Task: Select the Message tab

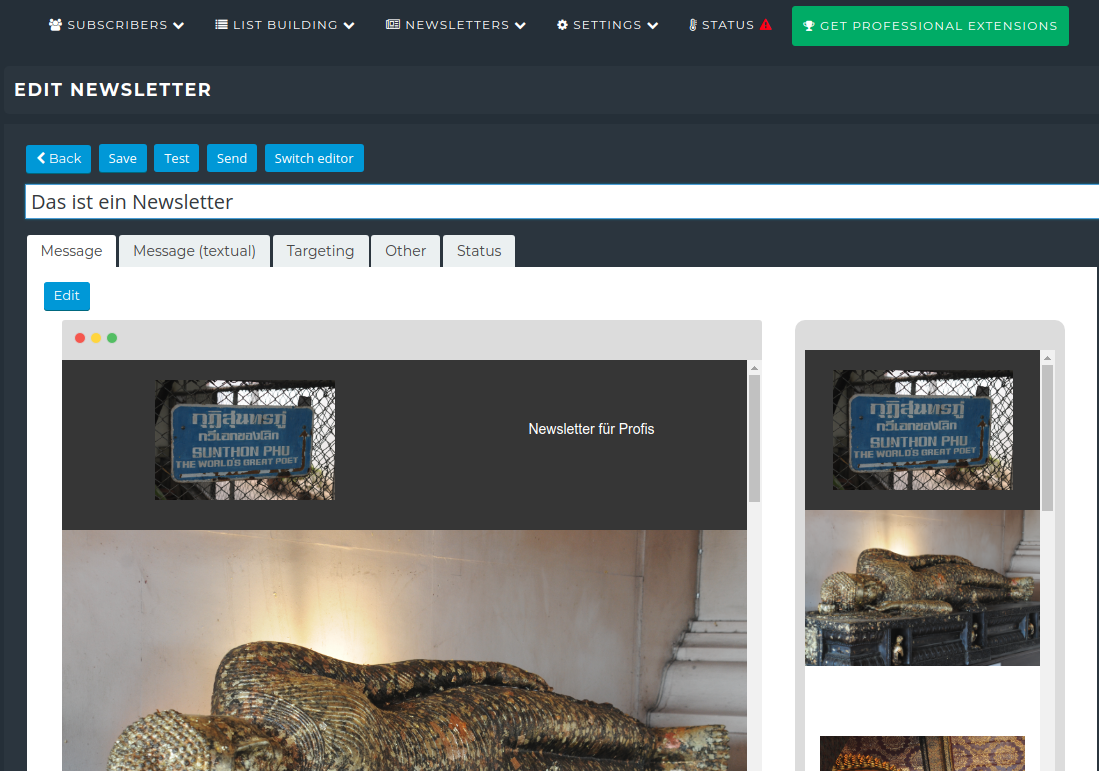Action: [x=71, y=251]
